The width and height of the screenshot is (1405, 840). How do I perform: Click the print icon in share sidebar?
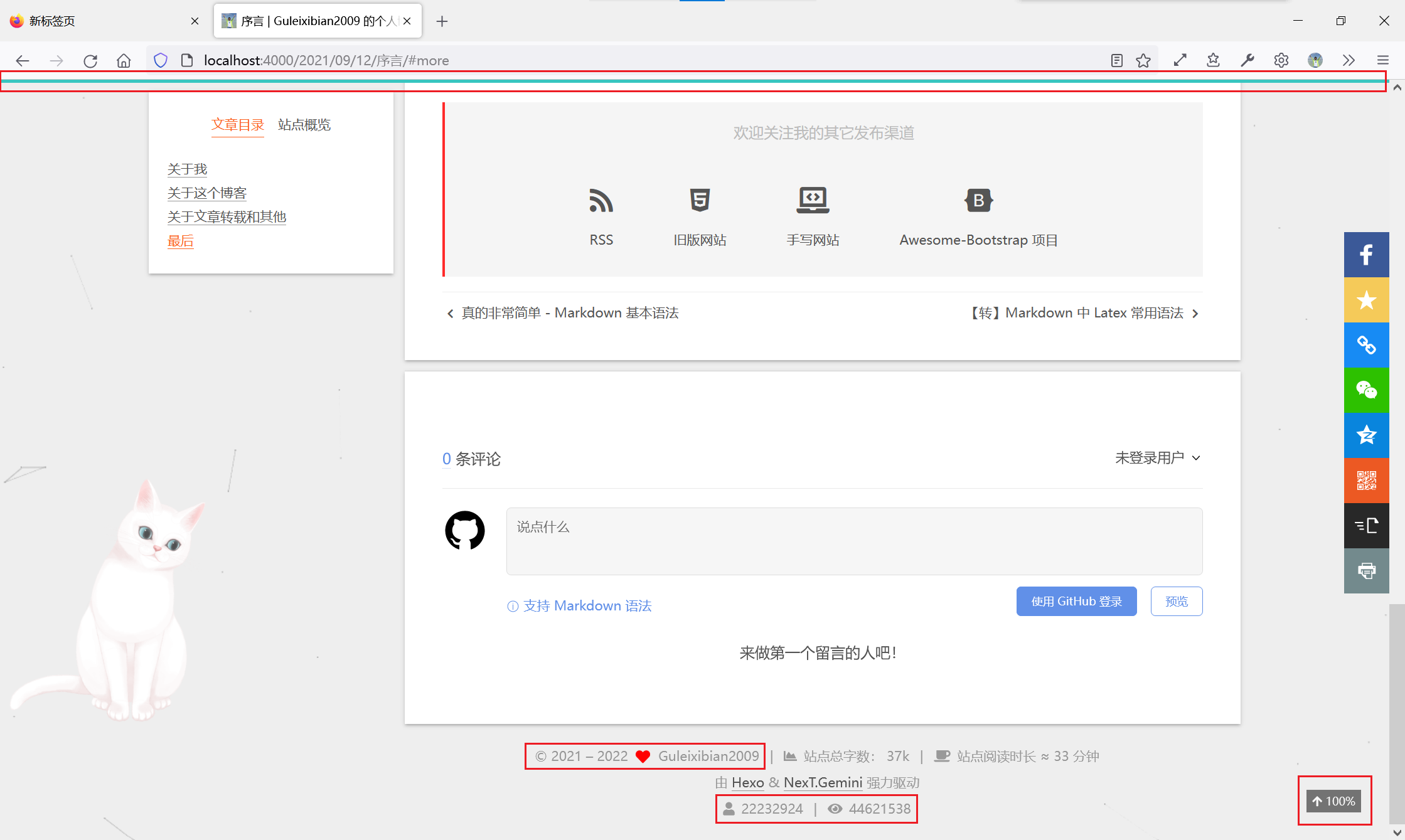click(1366, 571)
